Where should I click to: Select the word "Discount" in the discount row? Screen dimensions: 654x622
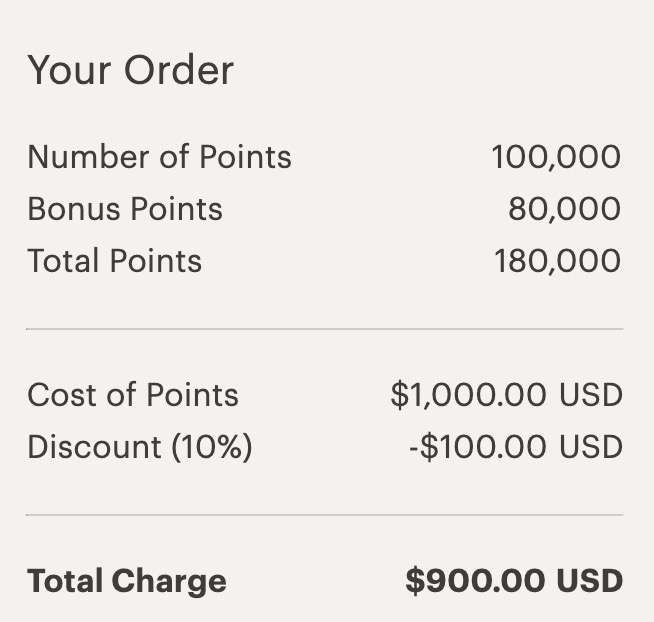click(x=94, y=447)
